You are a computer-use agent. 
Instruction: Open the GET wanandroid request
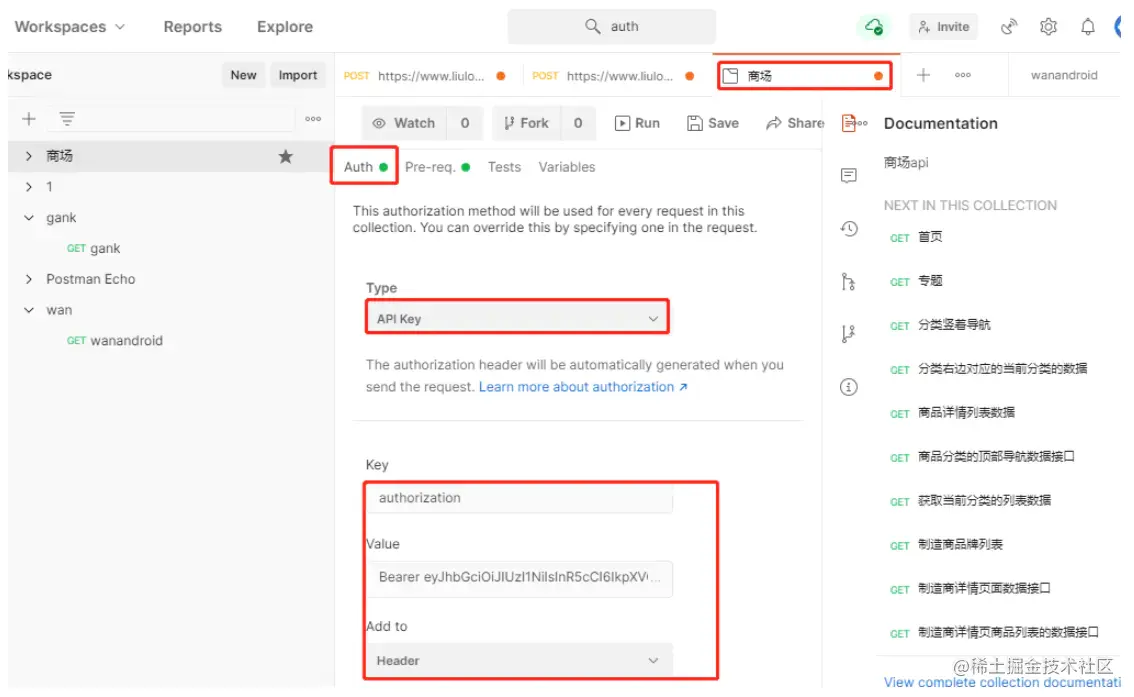pos(114,341)
